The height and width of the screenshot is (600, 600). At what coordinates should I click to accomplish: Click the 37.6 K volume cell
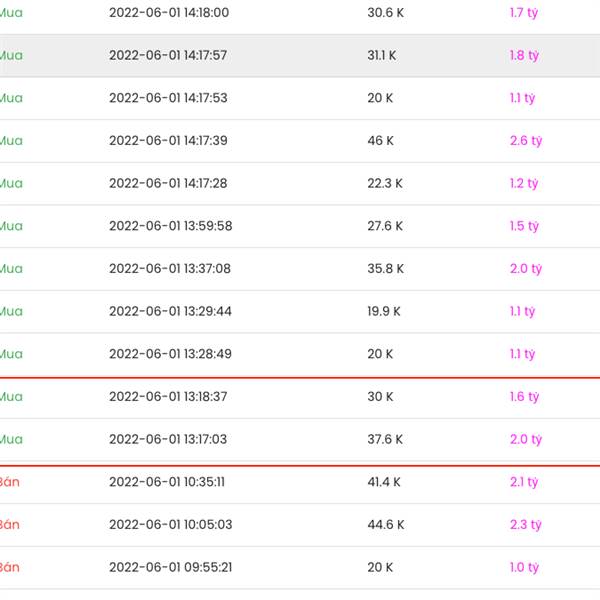click(385, 439)
